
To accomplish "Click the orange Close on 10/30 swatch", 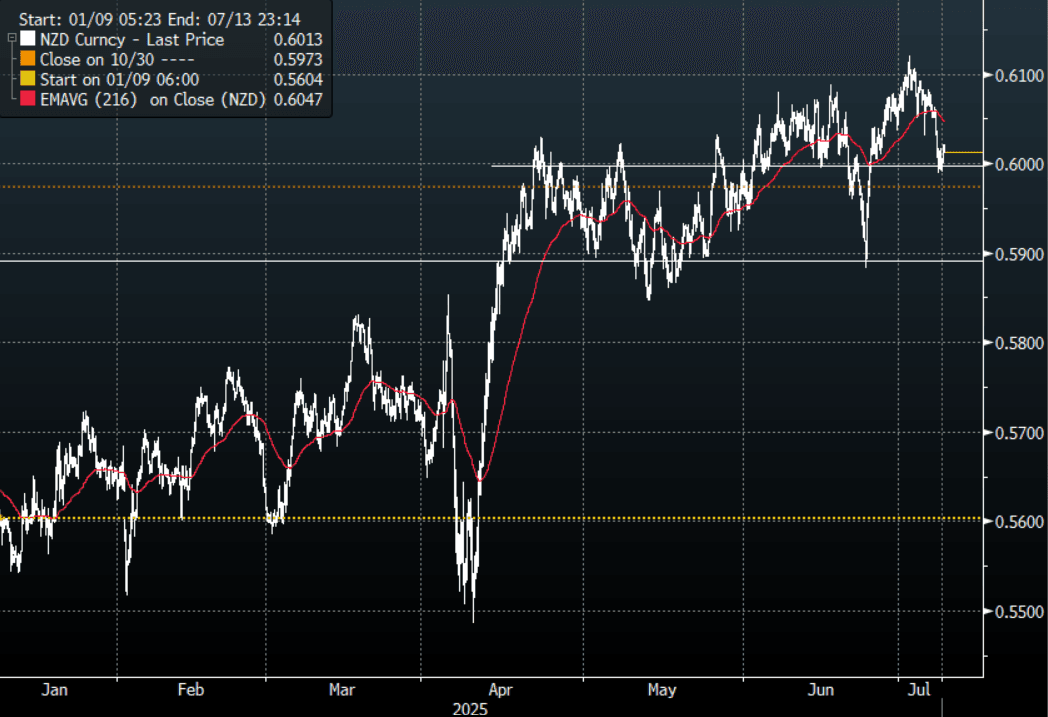I will (27, 59).
